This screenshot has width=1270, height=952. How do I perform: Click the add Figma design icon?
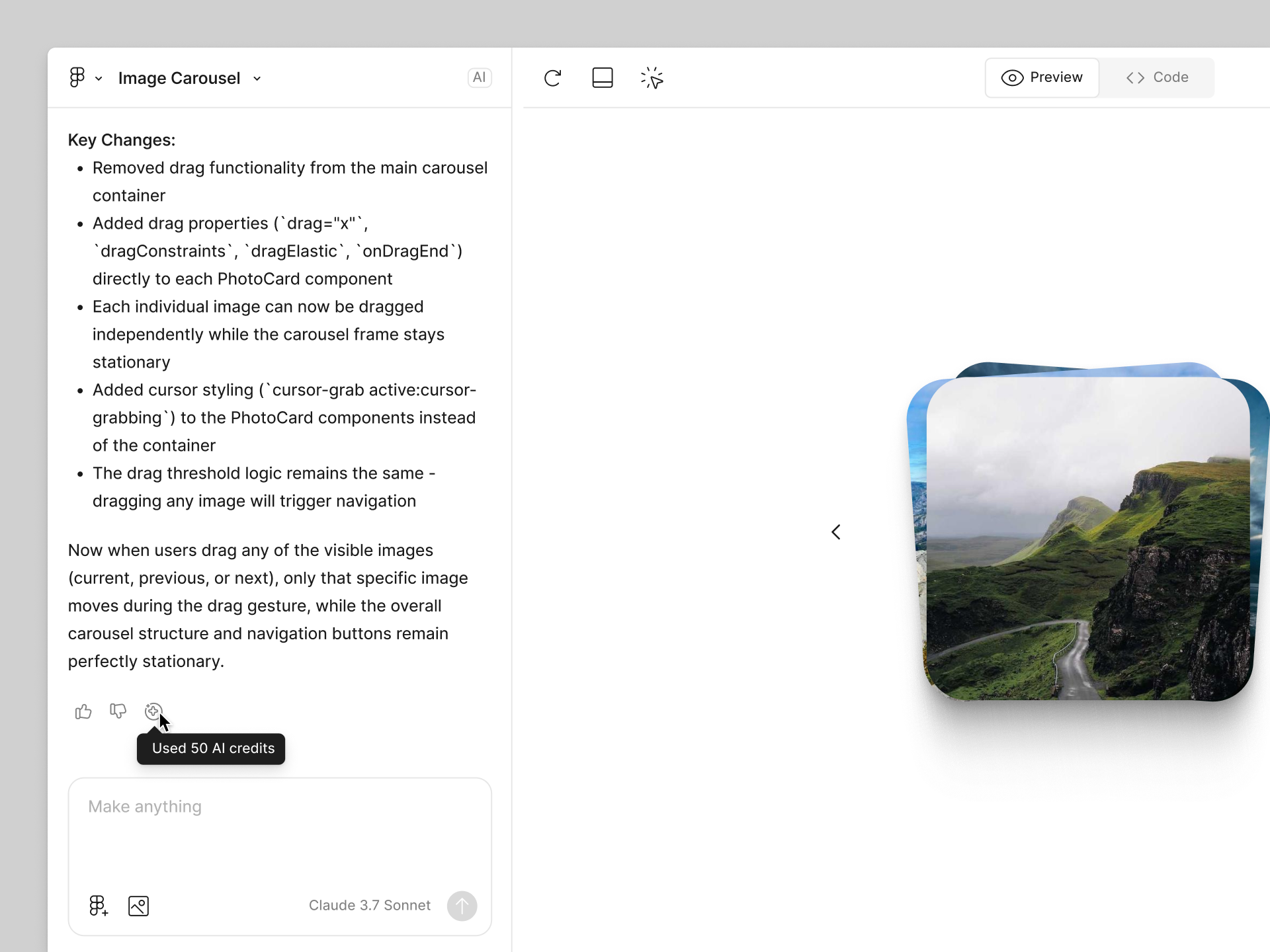[x=97, y=906]
